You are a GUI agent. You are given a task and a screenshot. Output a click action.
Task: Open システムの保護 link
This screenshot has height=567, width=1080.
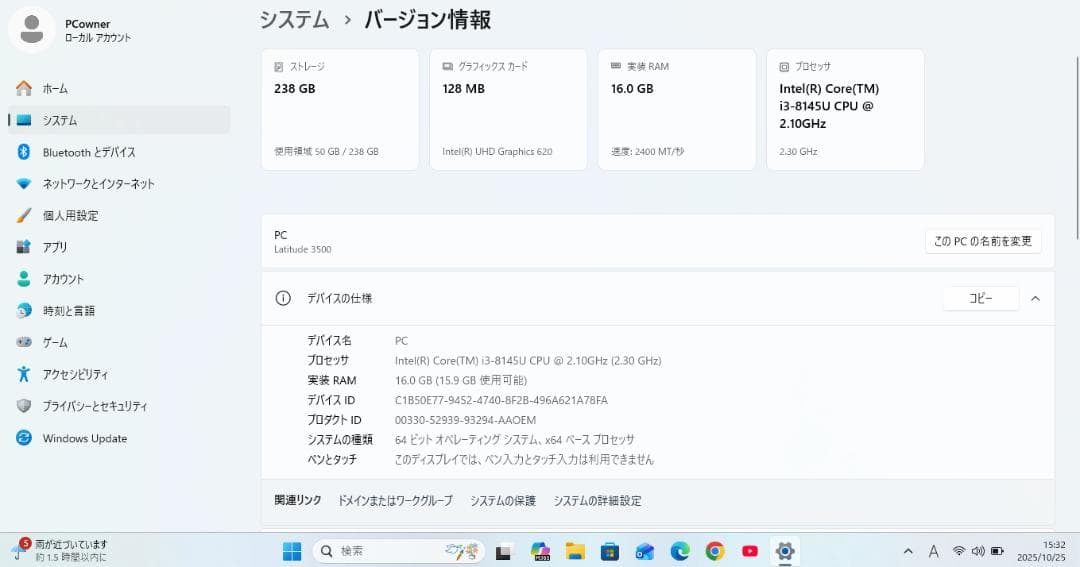(503, 501)
